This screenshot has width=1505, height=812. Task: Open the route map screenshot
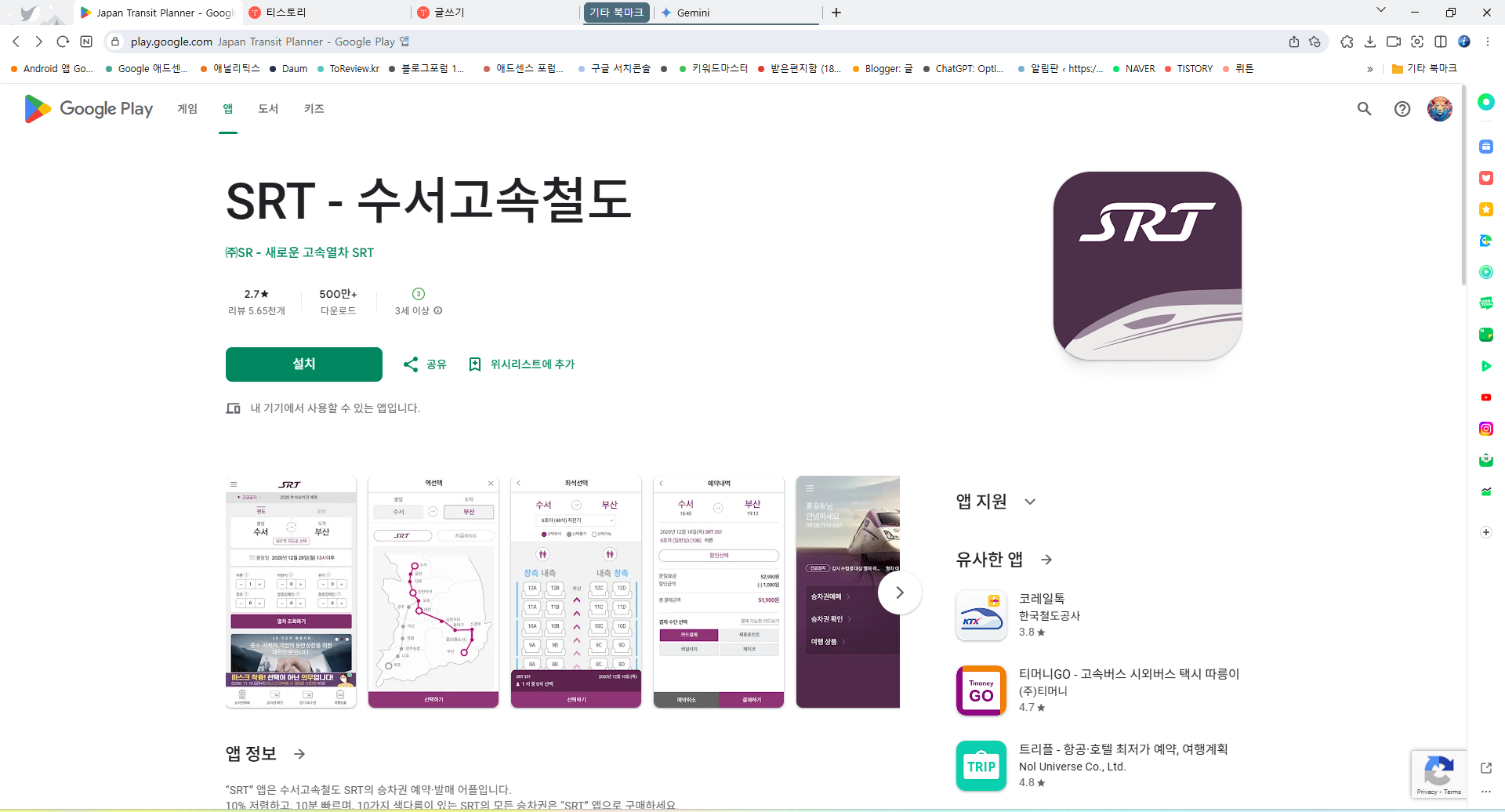433,592
